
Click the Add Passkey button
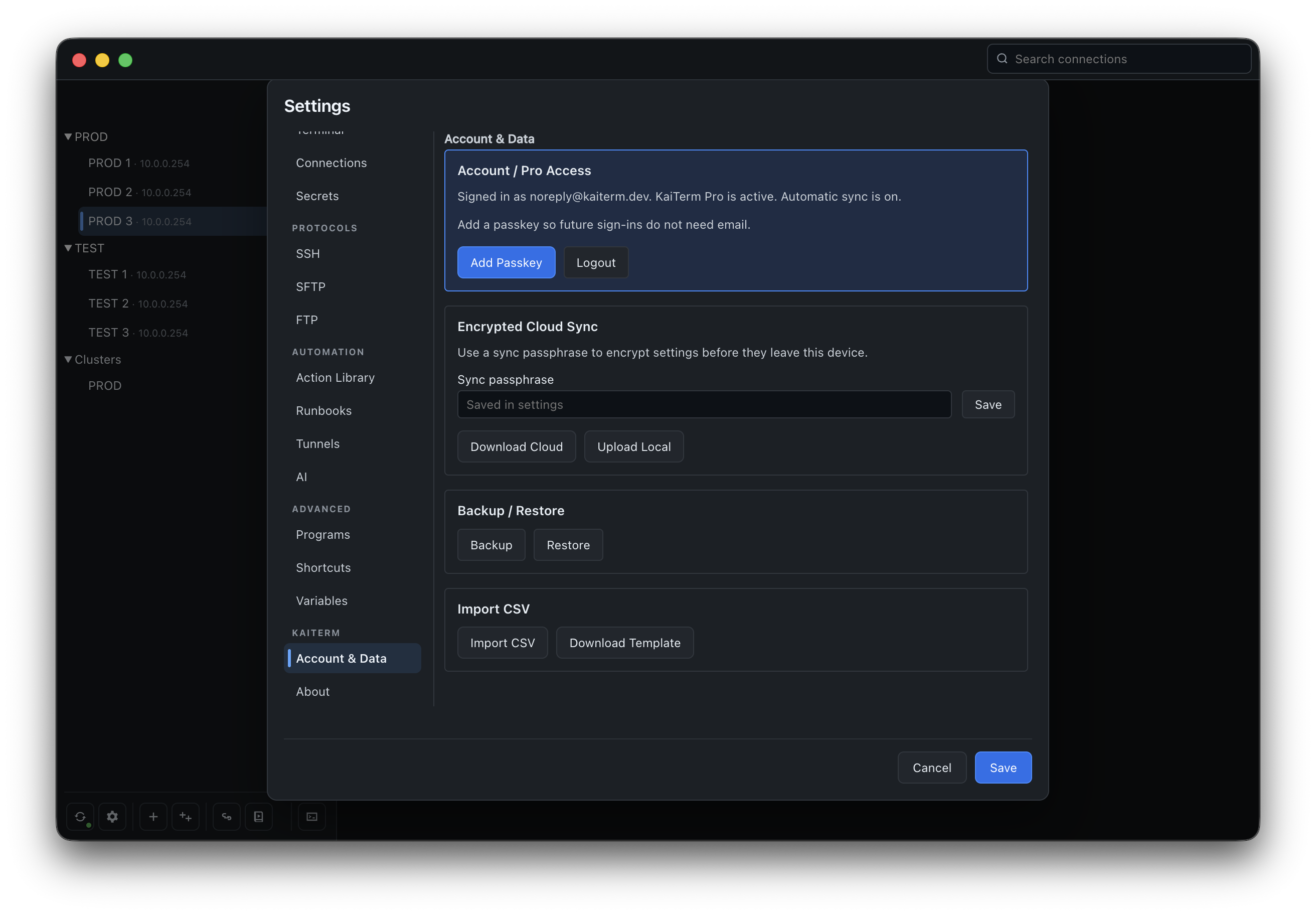[506, 262]
